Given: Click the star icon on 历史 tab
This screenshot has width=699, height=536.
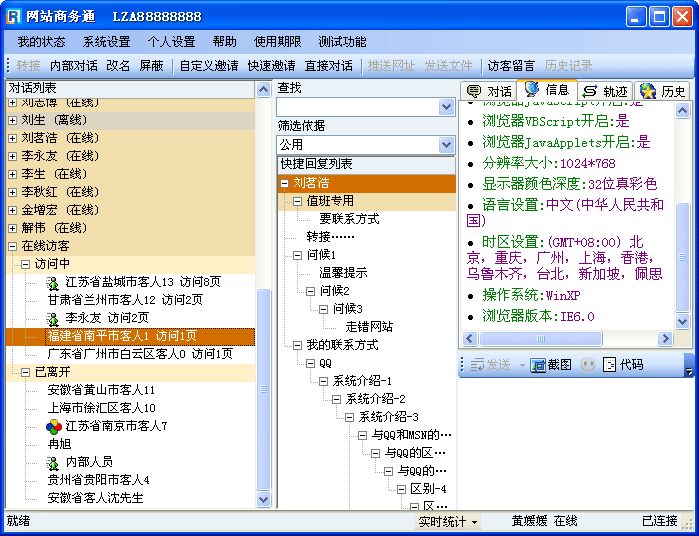Looking at the screenshot, I should 648,91.
